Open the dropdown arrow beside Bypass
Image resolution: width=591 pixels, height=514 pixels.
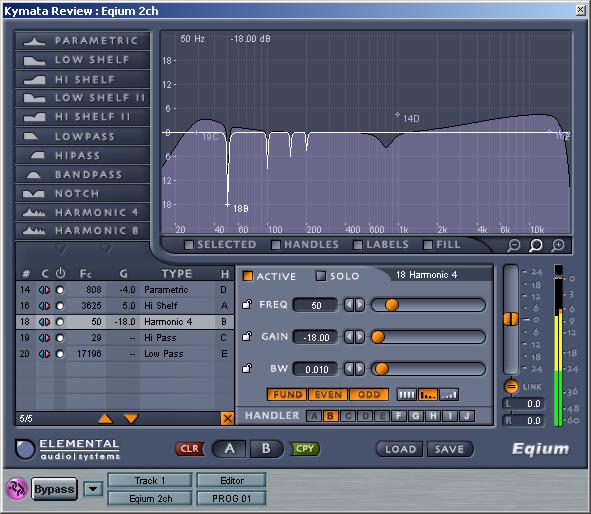point(93,489)
